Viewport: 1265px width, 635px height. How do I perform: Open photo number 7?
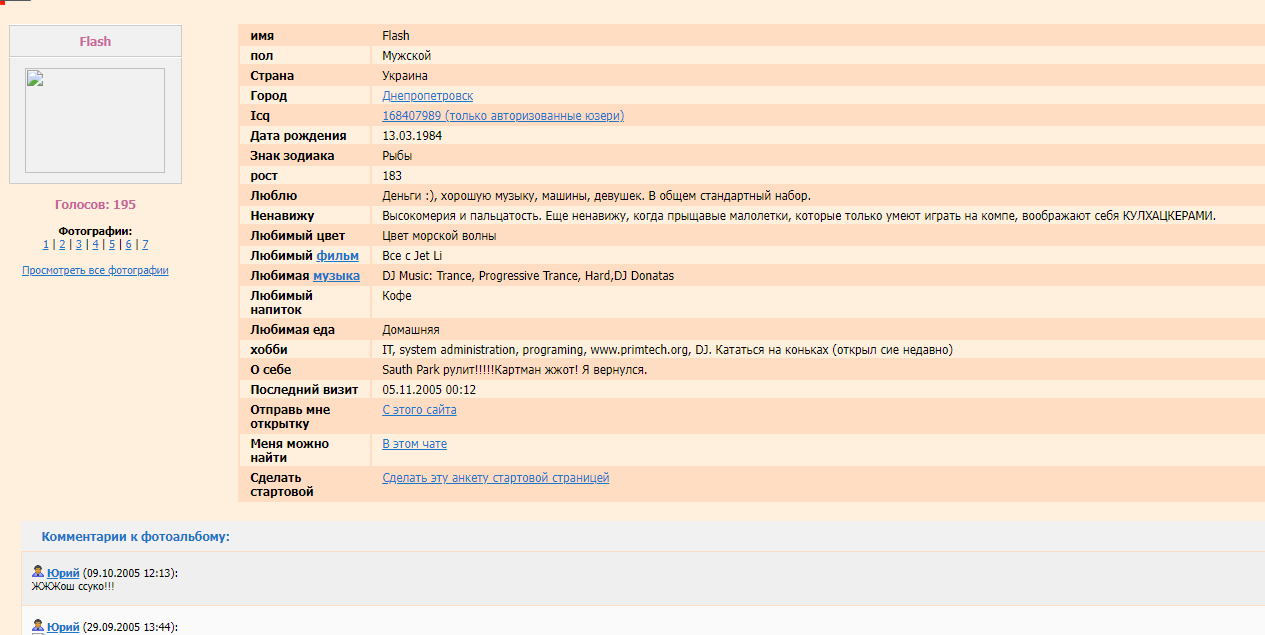click(145, 244)
